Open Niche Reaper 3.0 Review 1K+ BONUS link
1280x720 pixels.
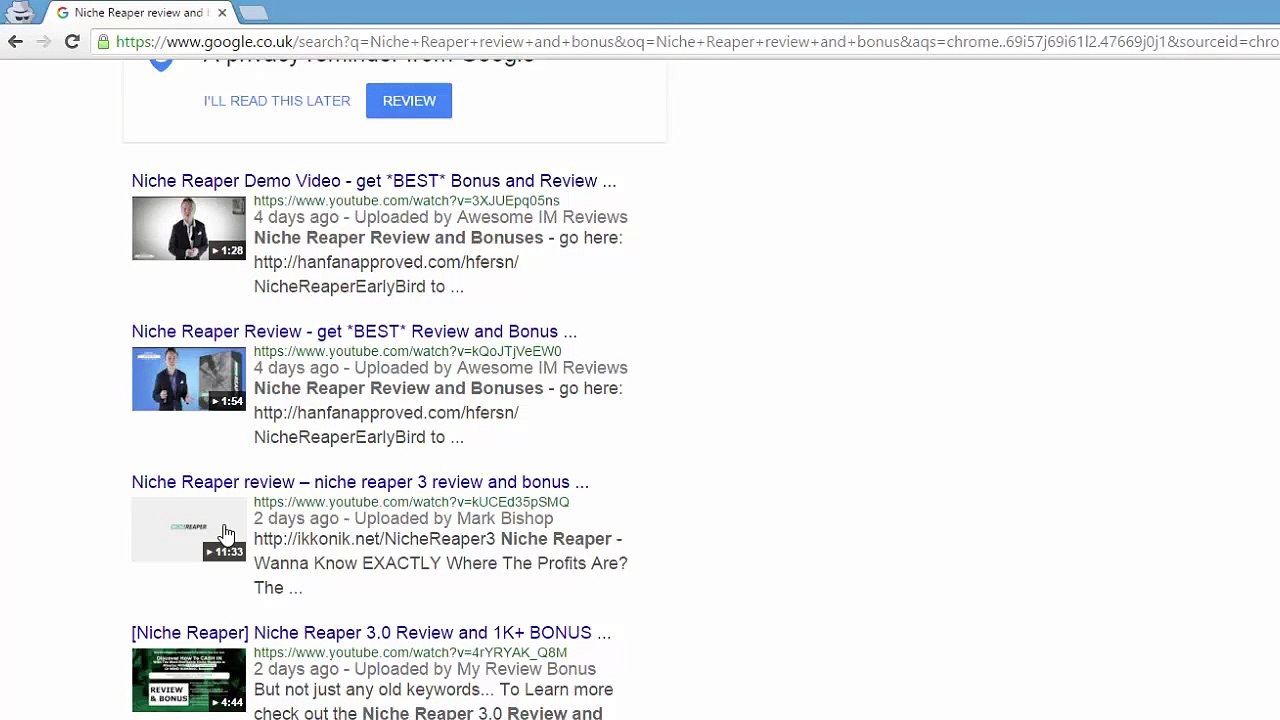(x=371, y=633)
